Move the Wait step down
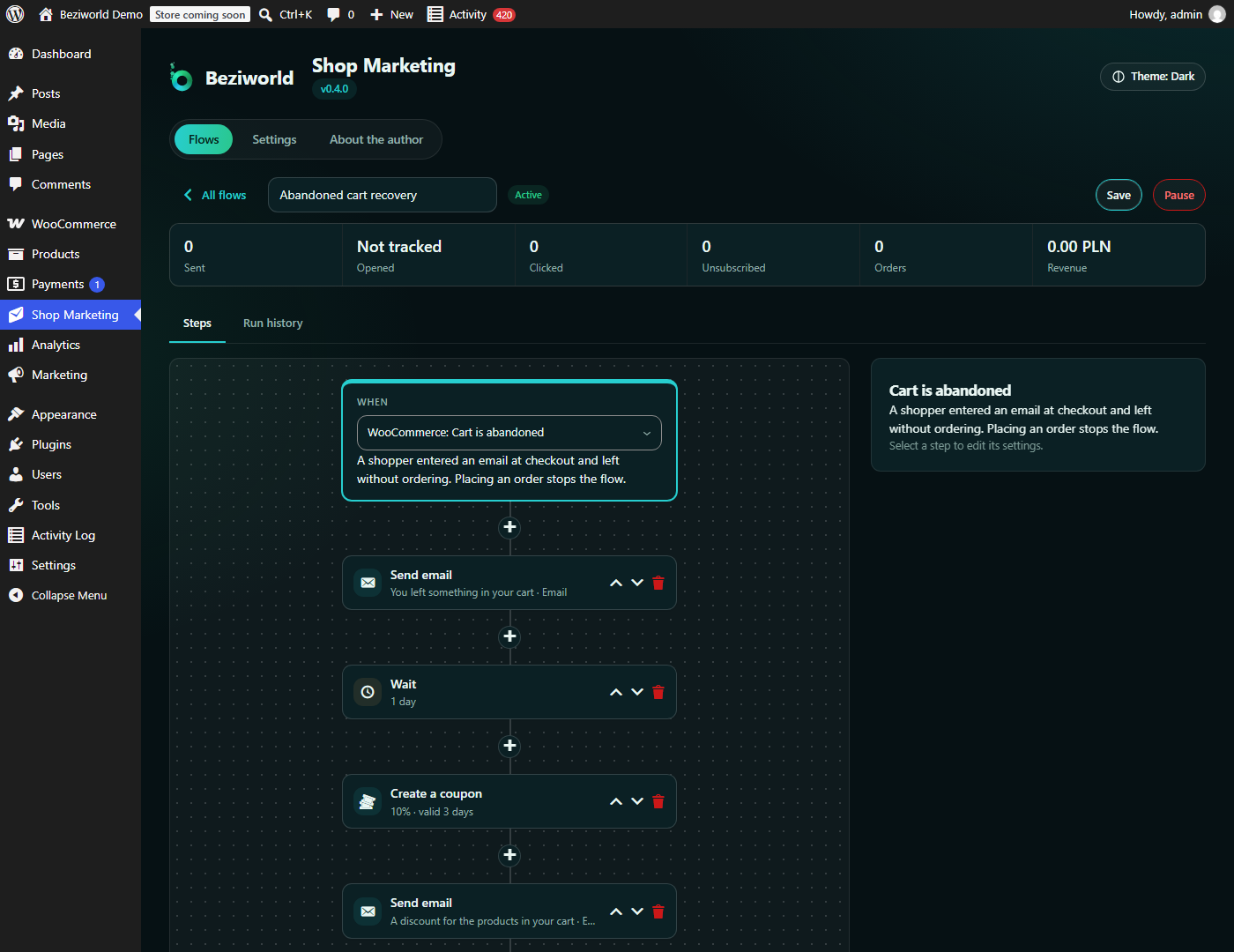Image resolution: width=1234 pixels, height=952 pixels. pos(637,692)
